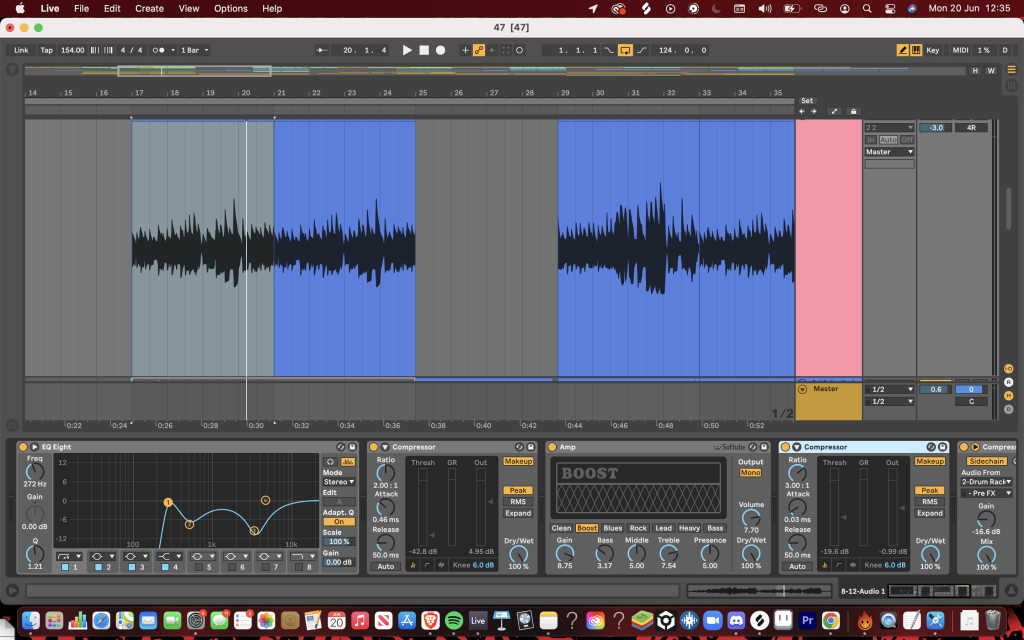1024x640 pixels.
Task: Click the Amp device hot-swap icon
Action: tap(752, 447)
